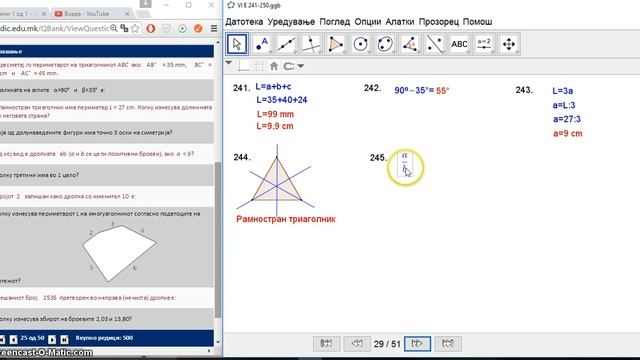
Task: Select the Move Graphics View tool
Action: [x=509, y=44]
